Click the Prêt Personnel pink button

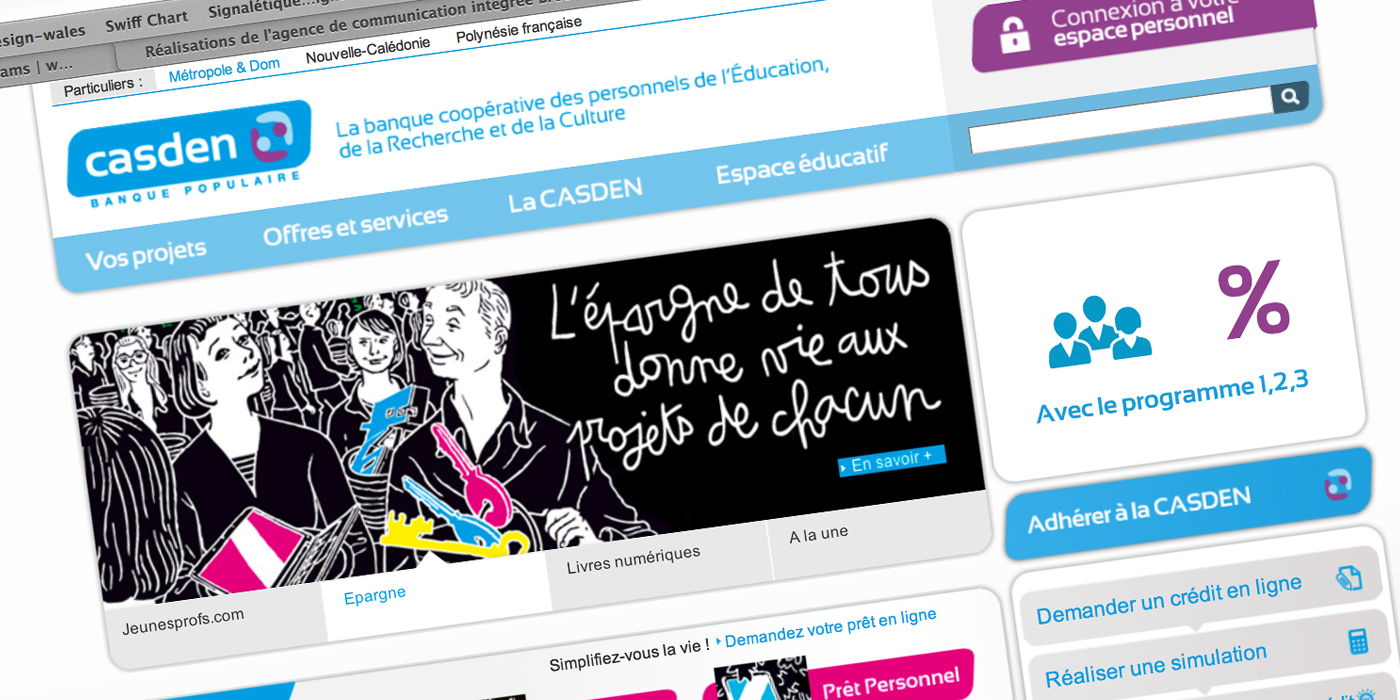click(891, 682)
